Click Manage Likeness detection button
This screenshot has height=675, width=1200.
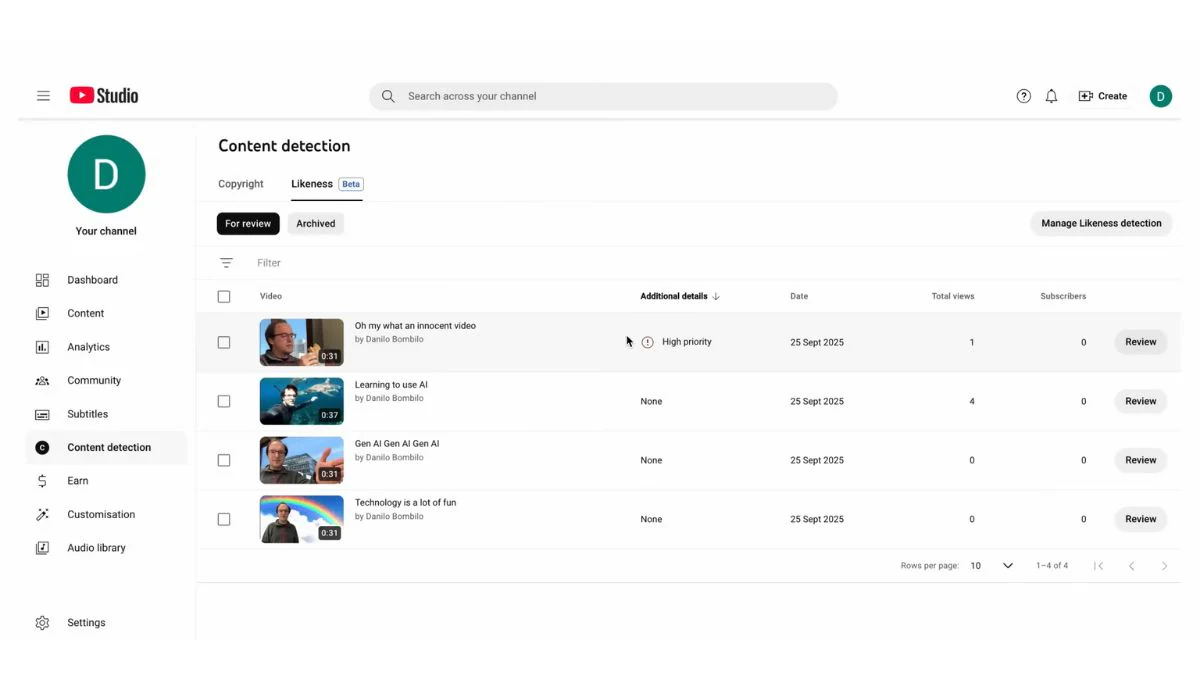[x=1100, y=224]
